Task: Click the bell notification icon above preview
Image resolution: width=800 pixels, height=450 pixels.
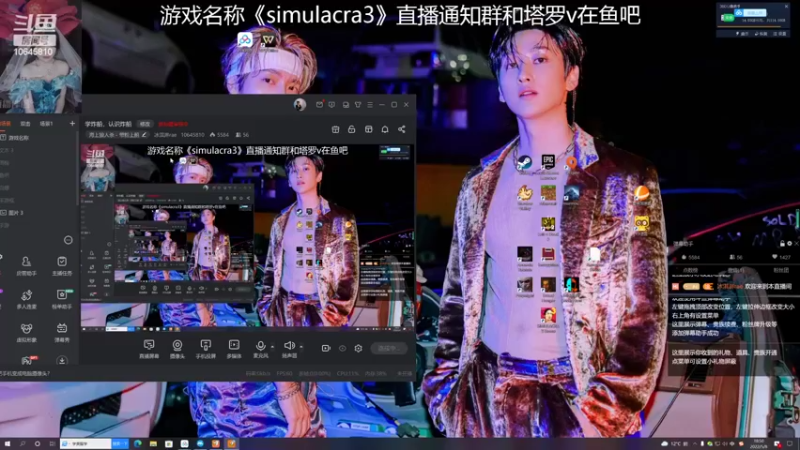Action: pos(385,129)
